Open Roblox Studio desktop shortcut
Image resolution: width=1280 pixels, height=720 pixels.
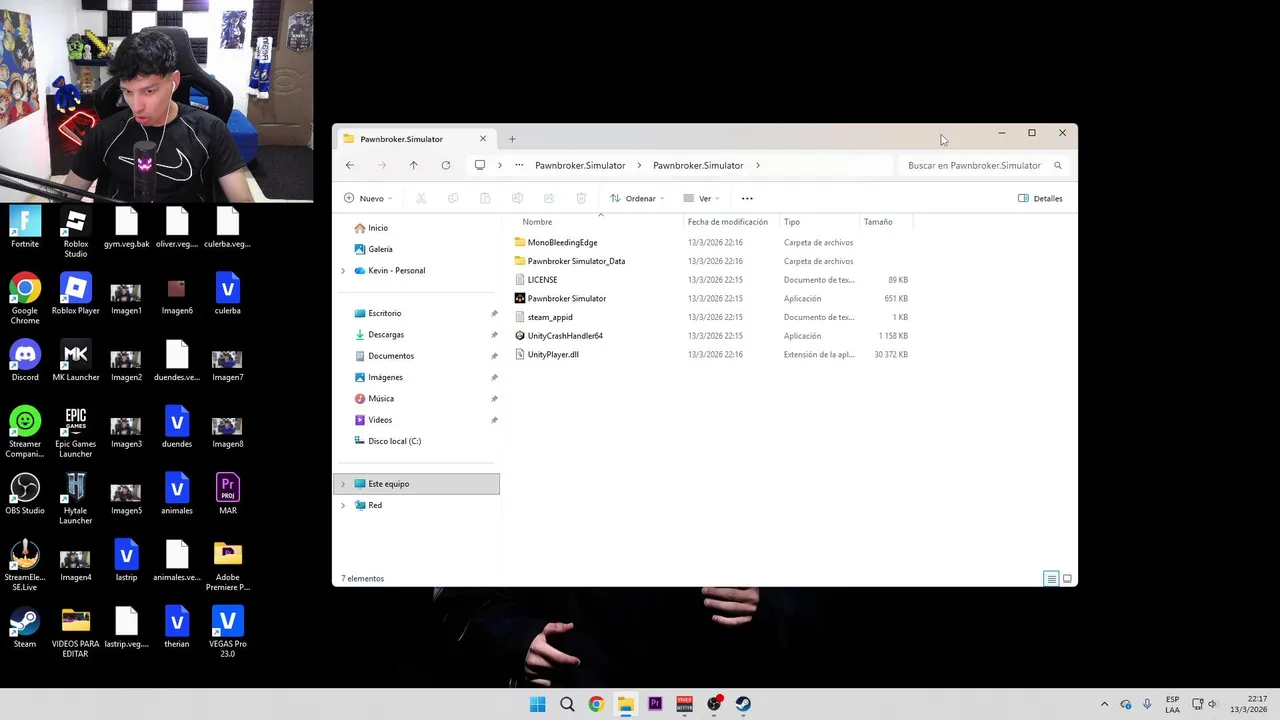76,232
